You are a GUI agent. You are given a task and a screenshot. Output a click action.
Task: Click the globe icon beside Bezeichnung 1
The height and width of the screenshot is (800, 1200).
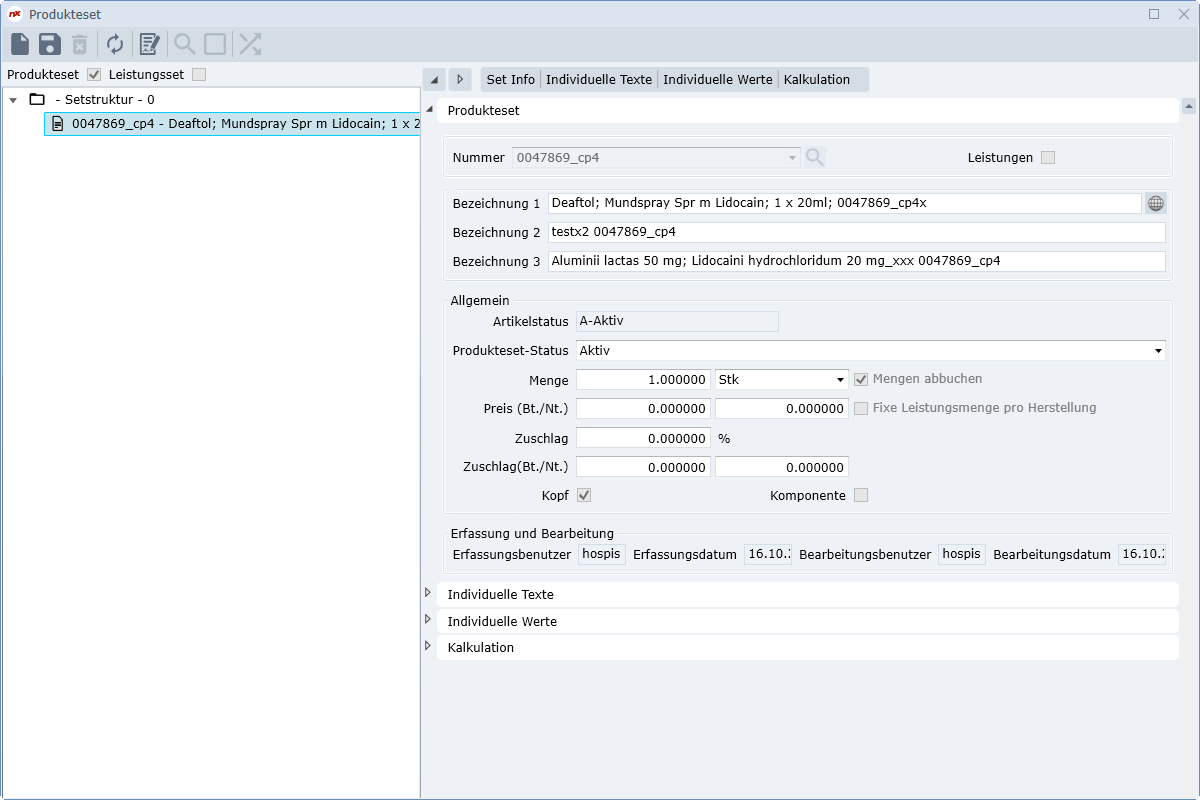point(1155,203)
